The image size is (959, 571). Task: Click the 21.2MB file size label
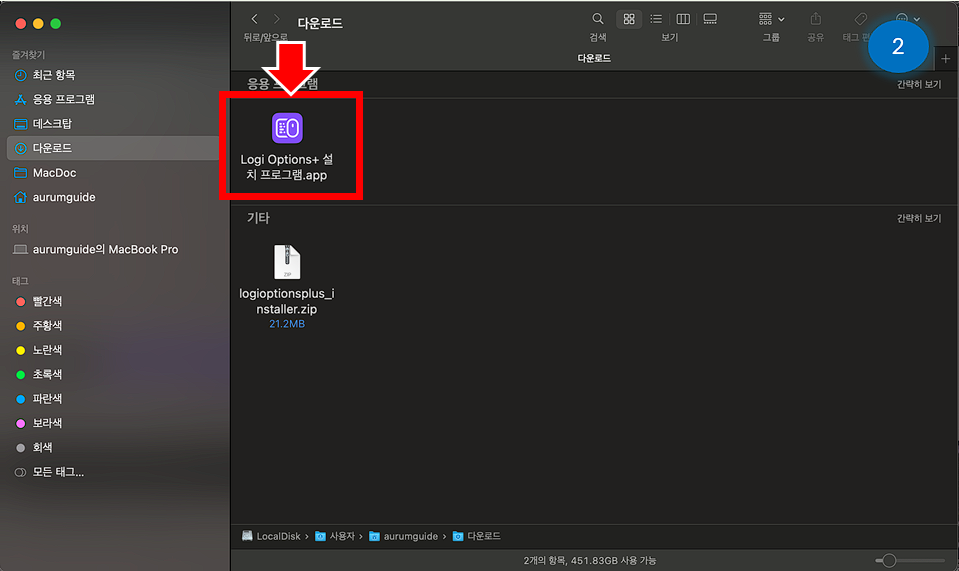287,324
